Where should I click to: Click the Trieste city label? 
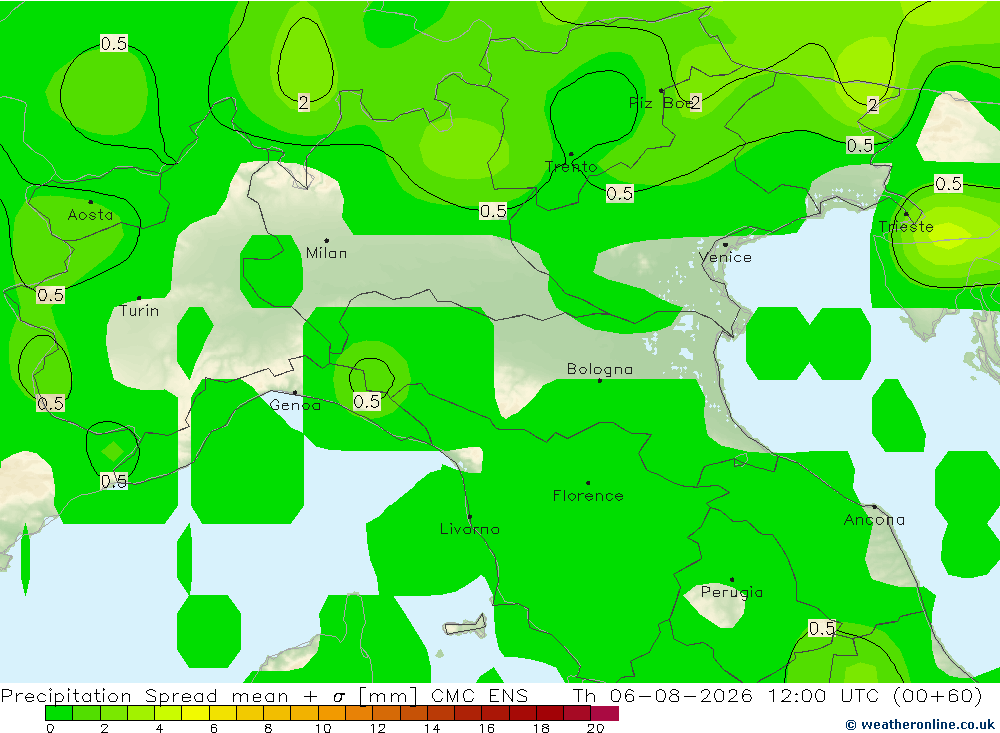[906, 227]
